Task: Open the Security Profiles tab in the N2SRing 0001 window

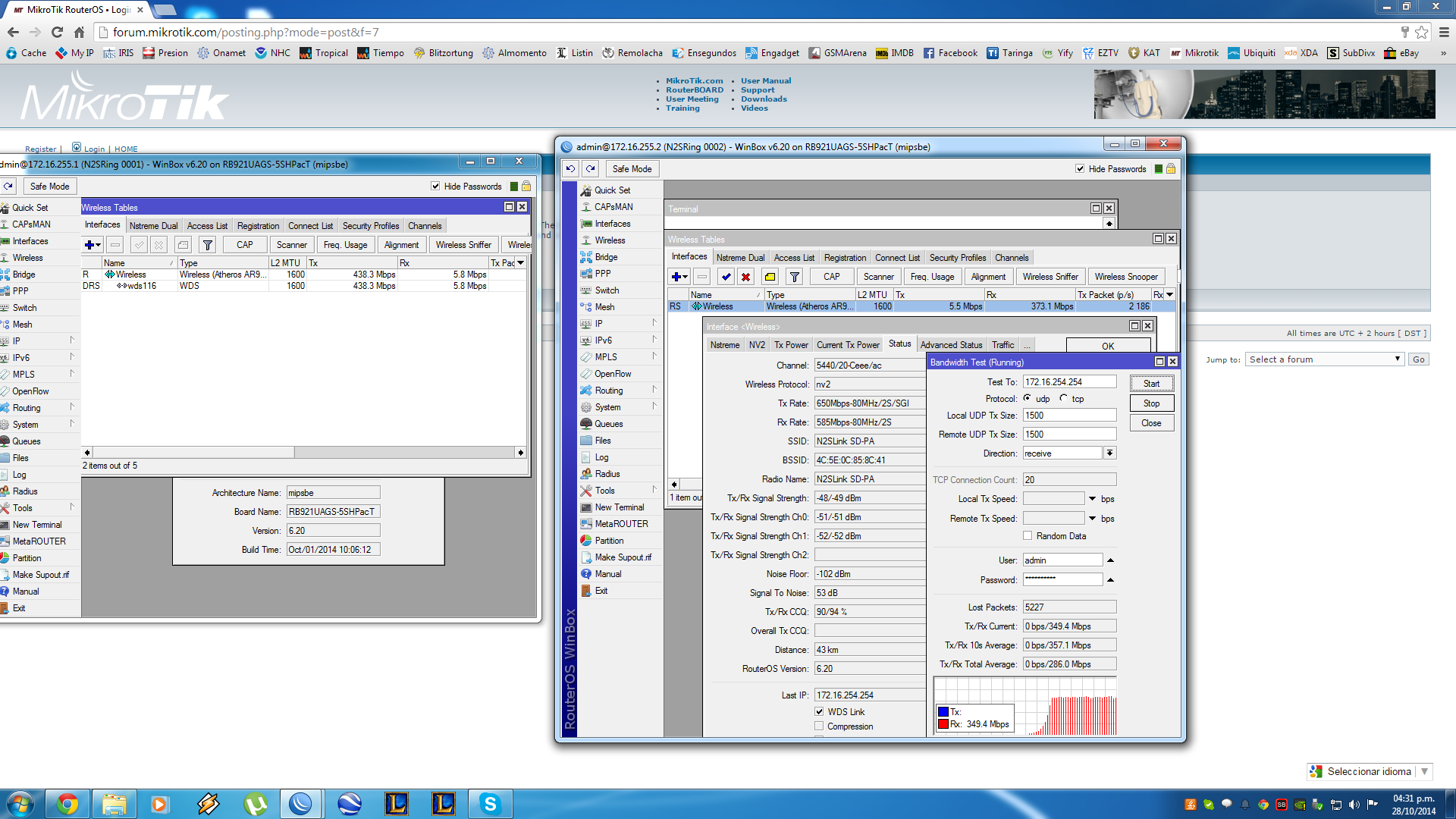Action: [371, 226]
